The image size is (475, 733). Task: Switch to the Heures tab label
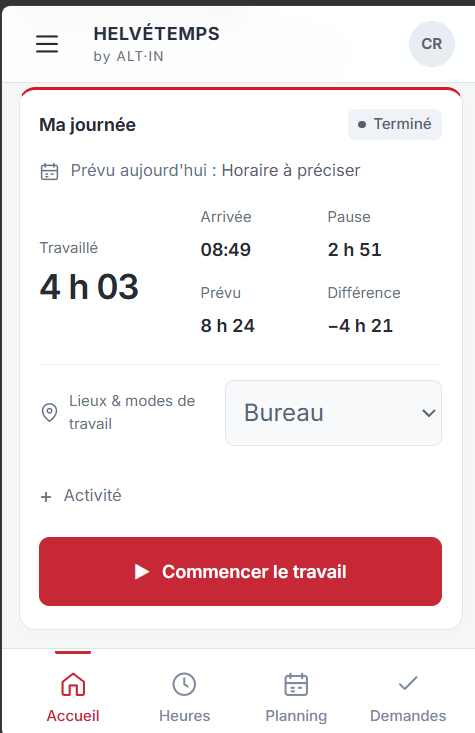185,716
